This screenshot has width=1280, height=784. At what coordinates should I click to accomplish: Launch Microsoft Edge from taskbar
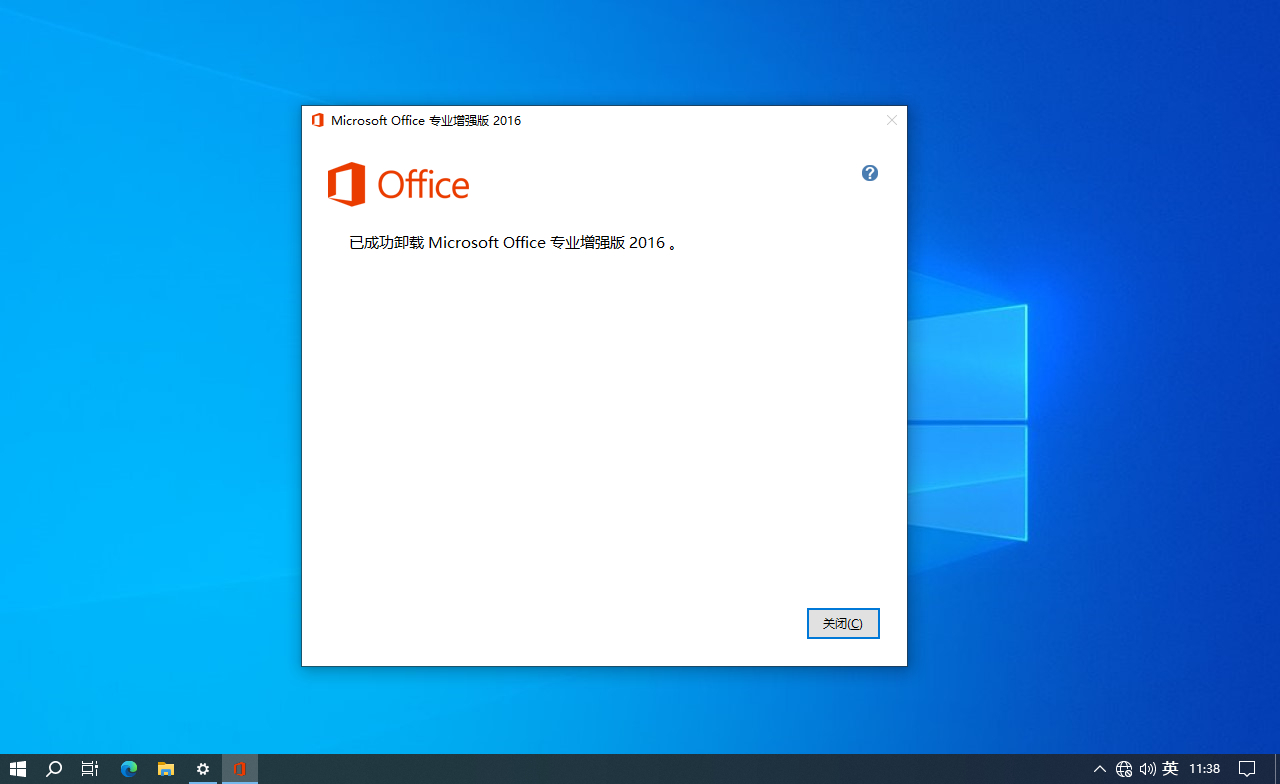point(129,769)
